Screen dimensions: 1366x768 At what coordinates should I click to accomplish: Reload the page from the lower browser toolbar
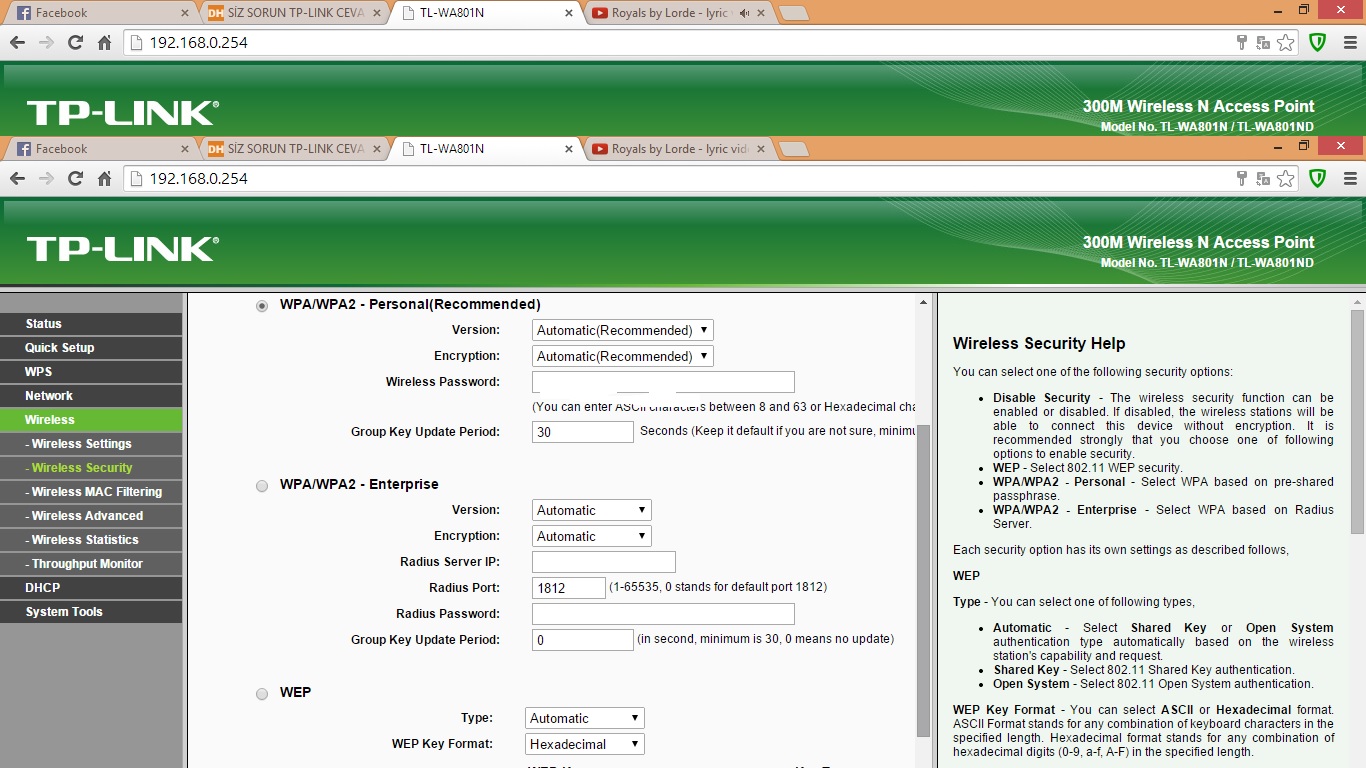pyautogui.click(x=75, y=179)
